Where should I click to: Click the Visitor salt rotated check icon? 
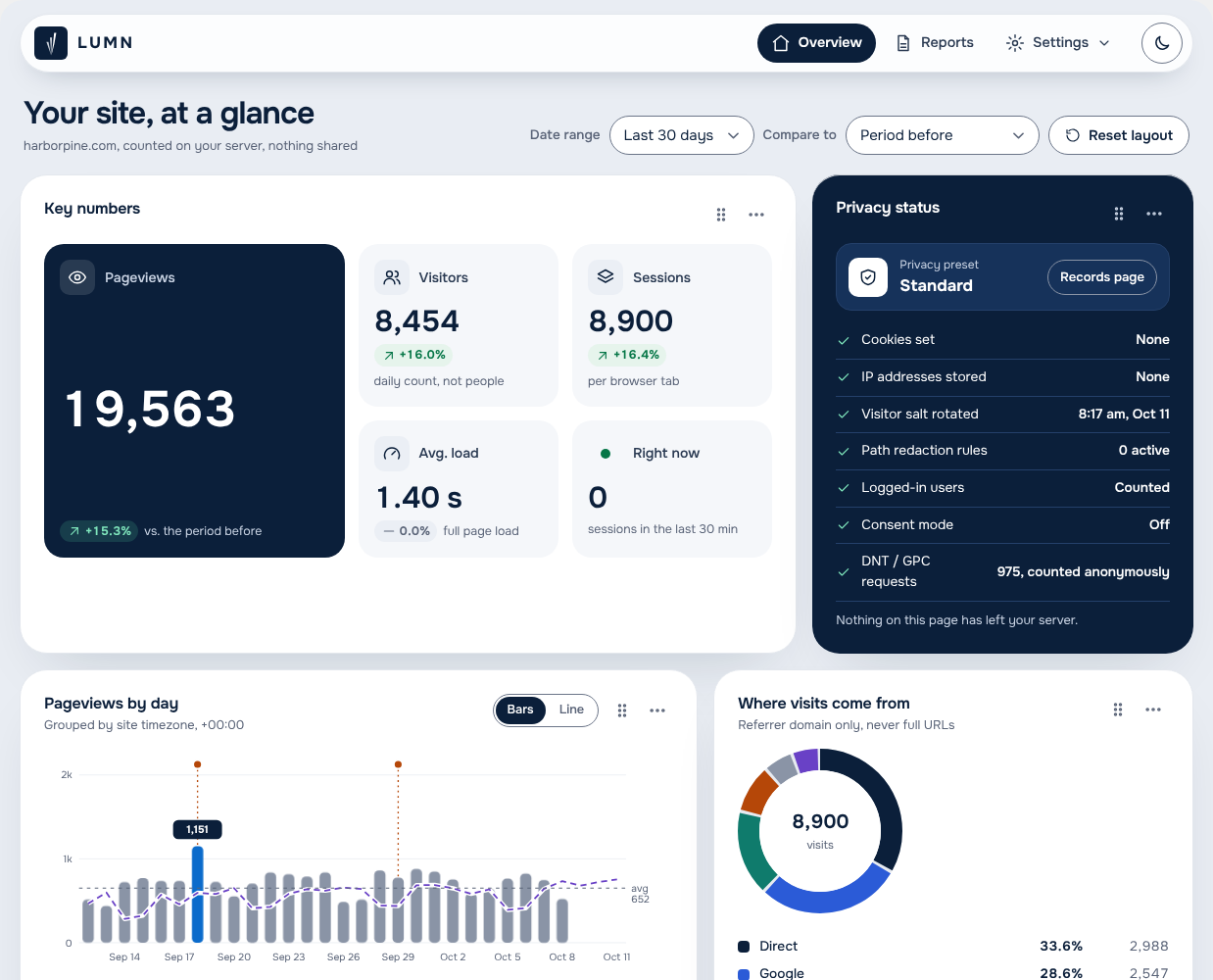[844, 415]
